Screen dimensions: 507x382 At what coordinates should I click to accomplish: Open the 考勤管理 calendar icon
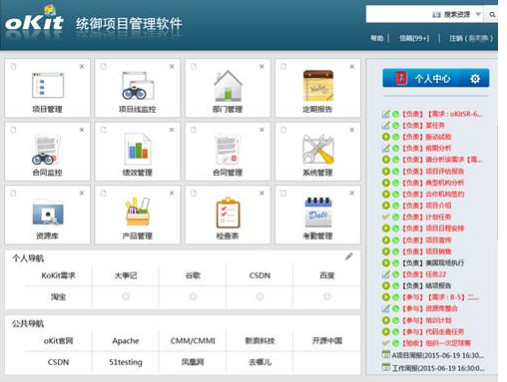pos(318,212)
